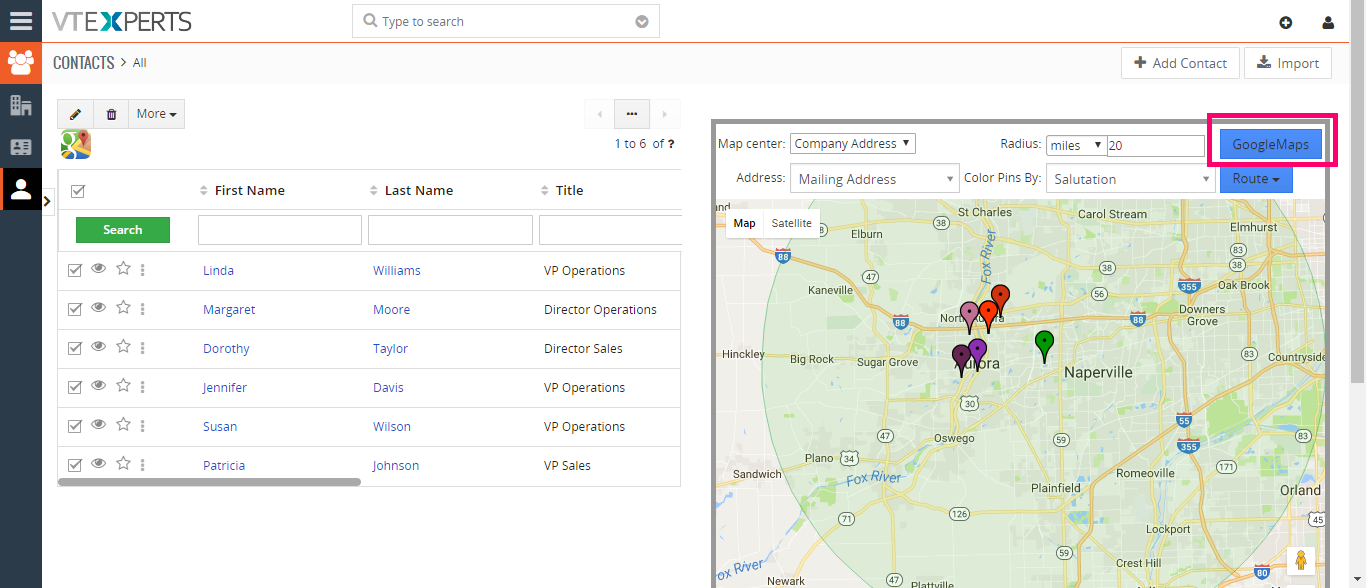
Task: Open the More actions dropdown
Action: click(157, 114)
